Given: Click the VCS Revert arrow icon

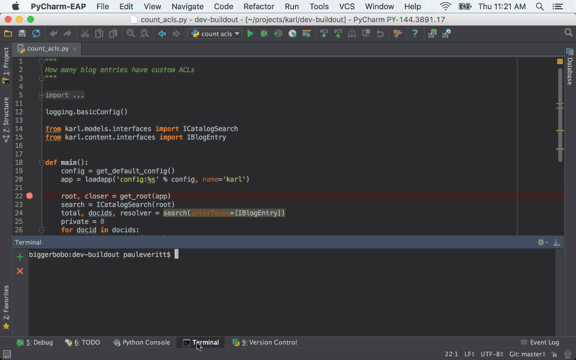Looking at the screenshot, I should pos(380,34).
